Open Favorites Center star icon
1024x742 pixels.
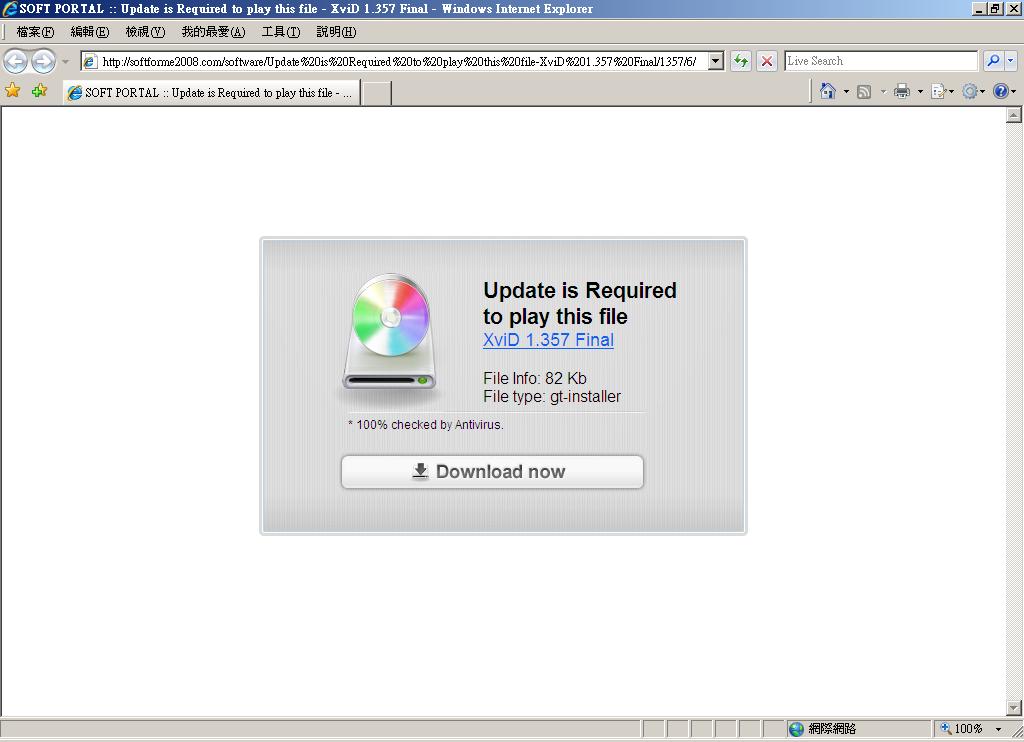coord(12,91)
